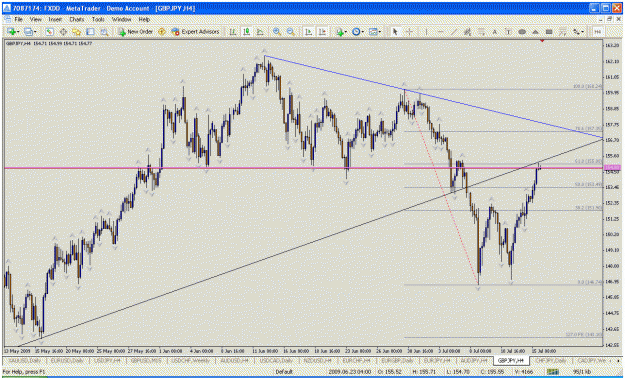Screen dimensions: 625x378
Task: Open the Charts menu
Action: pyautogui.click(x=77, y=19)
